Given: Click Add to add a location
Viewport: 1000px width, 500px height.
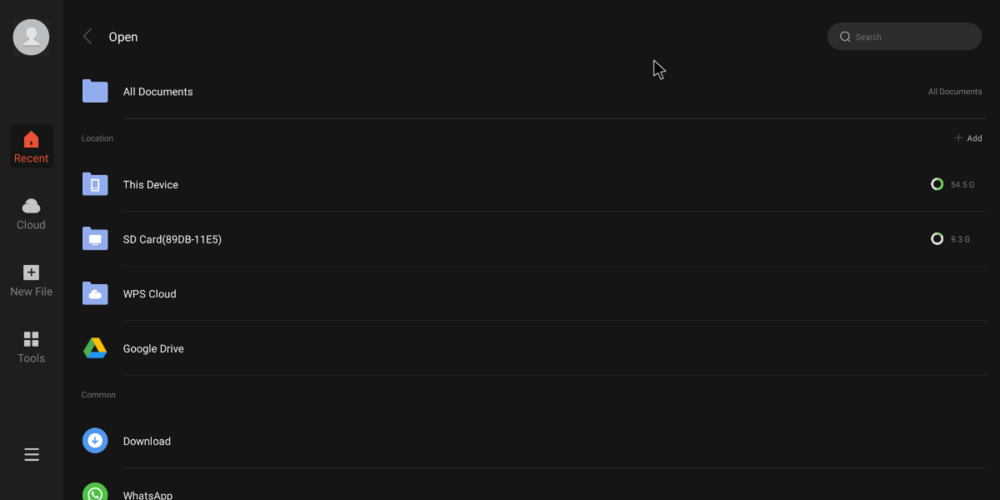Looking at the screenshot, I should coord(968,138).
